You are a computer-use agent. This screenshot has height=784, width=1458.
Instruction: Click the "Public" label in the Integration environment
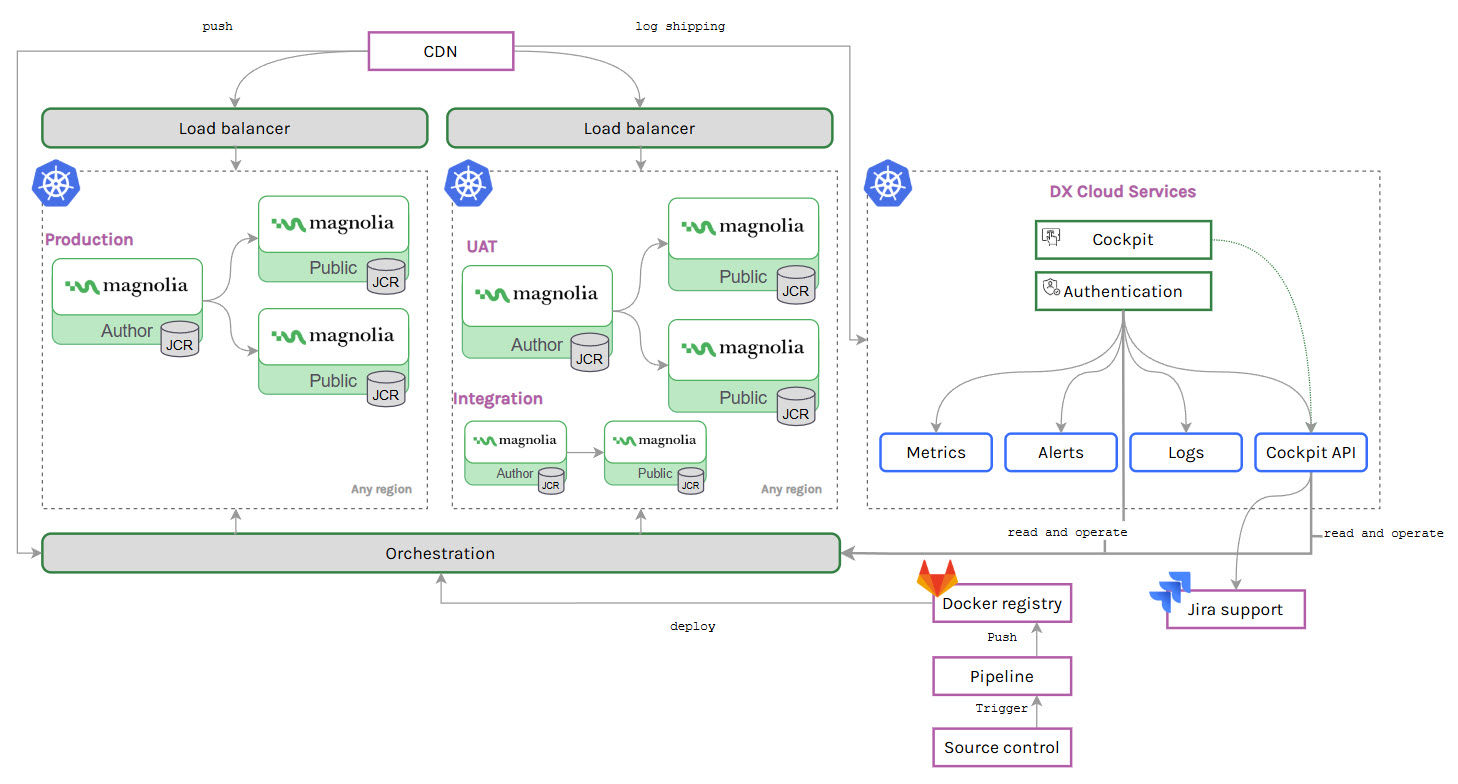click(655, 473)
